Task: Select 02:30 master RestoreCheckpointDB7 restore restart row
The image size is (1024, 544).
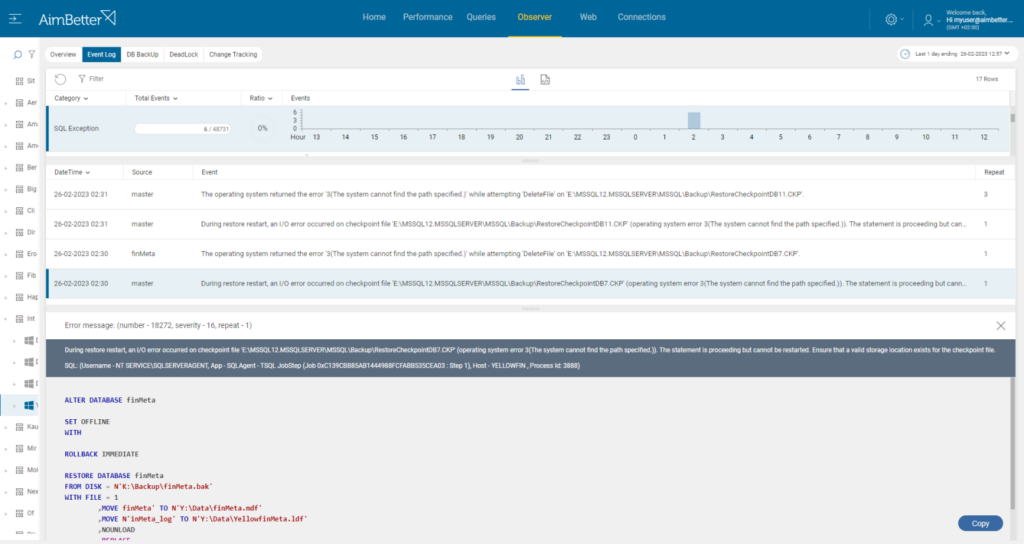Action: [x=530, y=284]
